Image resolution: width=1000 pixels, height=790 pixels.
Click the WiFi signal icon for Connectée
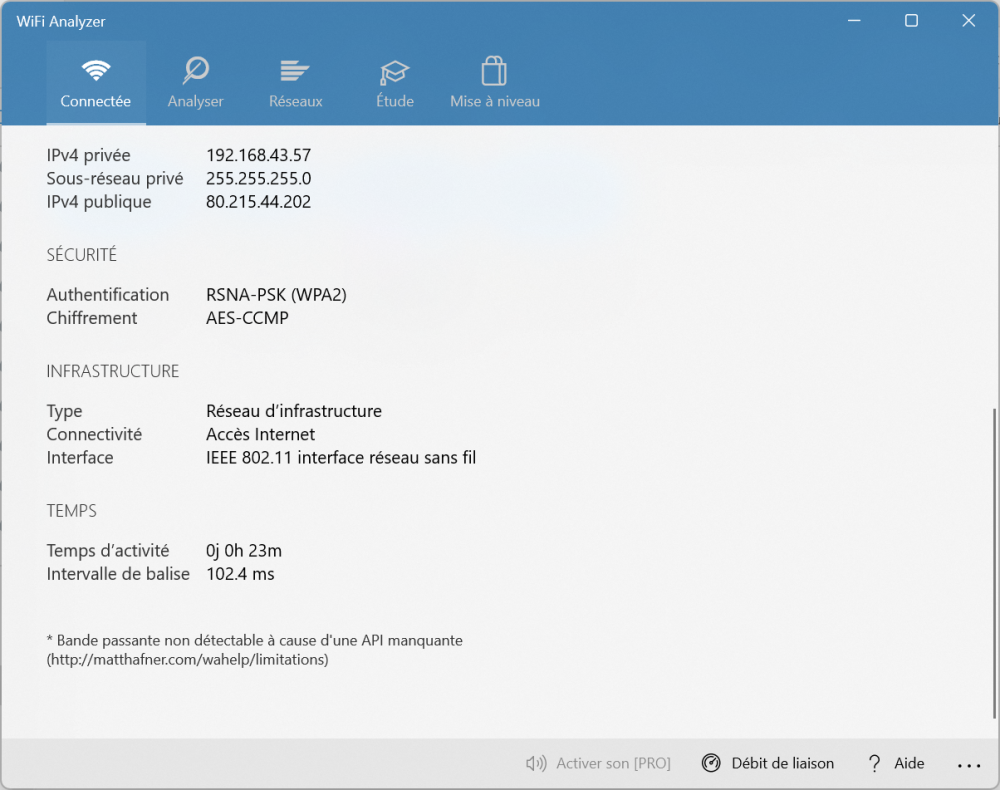pyautogui.click(x=96, y=71)
